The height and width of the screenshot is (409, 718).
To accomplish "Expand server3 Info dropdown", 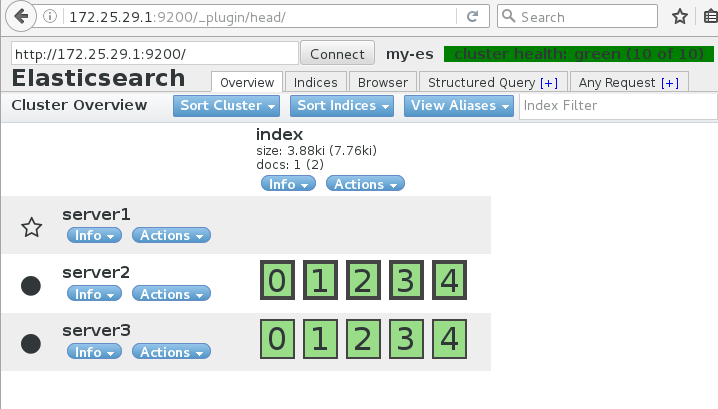I will coord(94,352).
